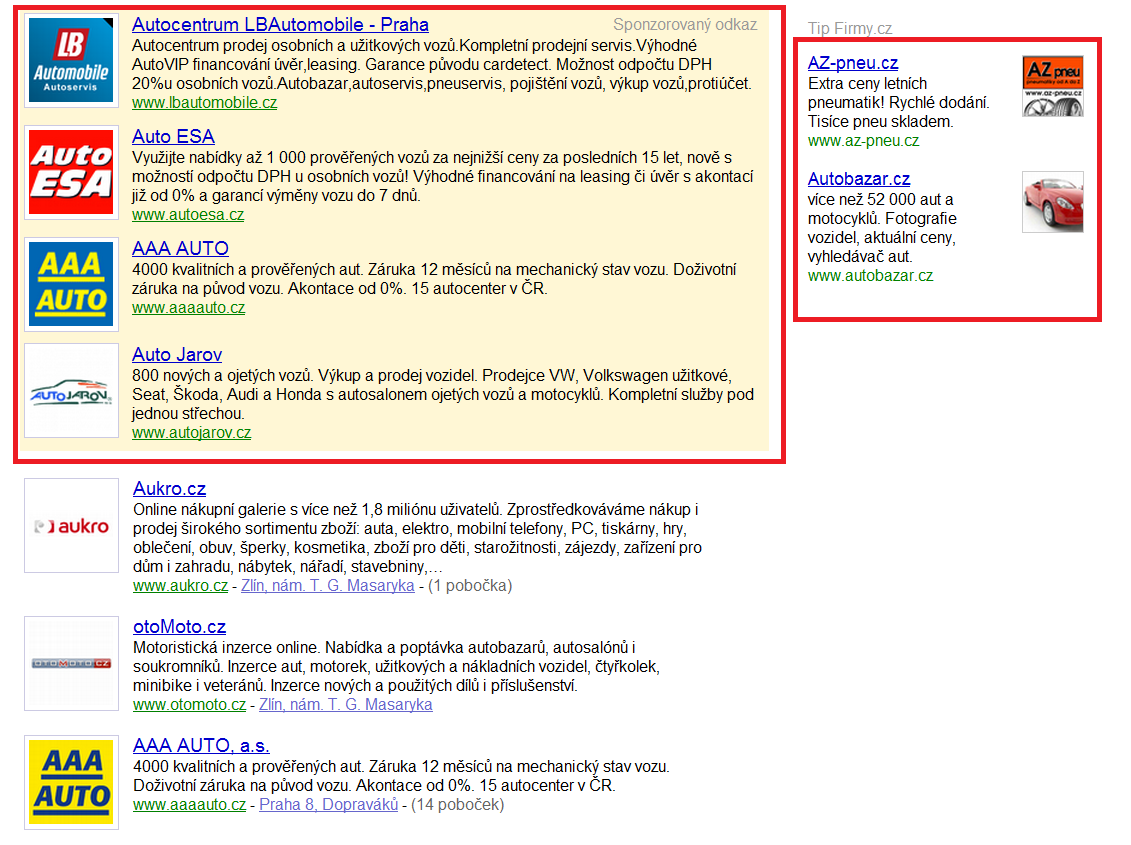Viewport: 1131px width, 845px height.
Task: Click the 'více než 52 000 aut' description
Action: [882, 228]
